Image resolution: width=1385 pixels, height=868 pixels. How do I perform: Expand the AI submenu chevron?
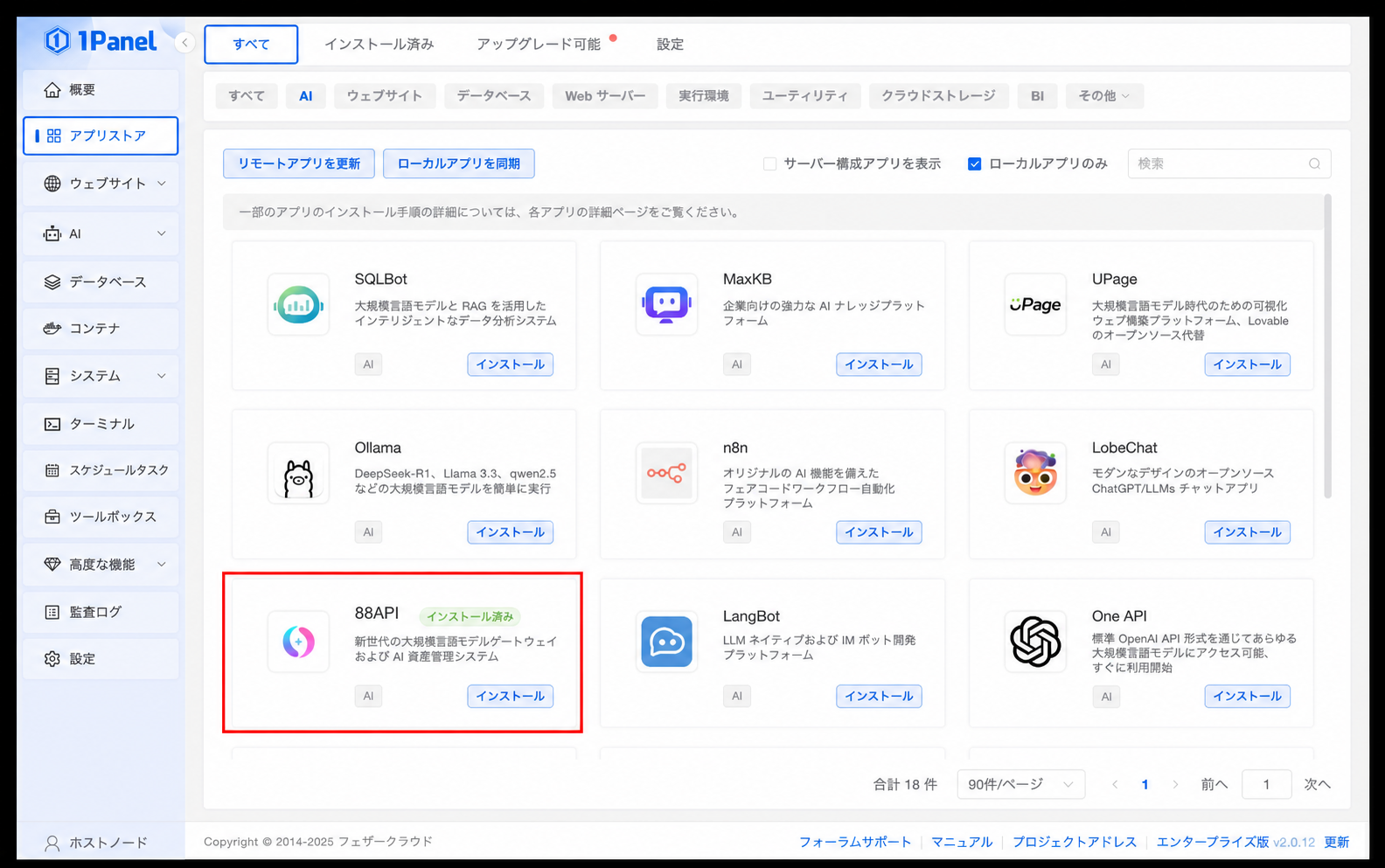tap(162, 233)
